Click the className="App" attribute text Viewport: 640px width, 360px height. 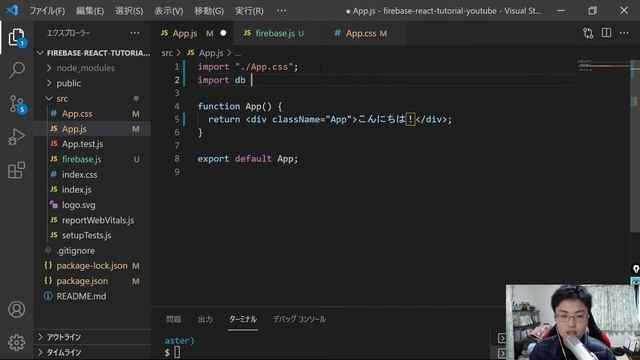click(312, 120)
